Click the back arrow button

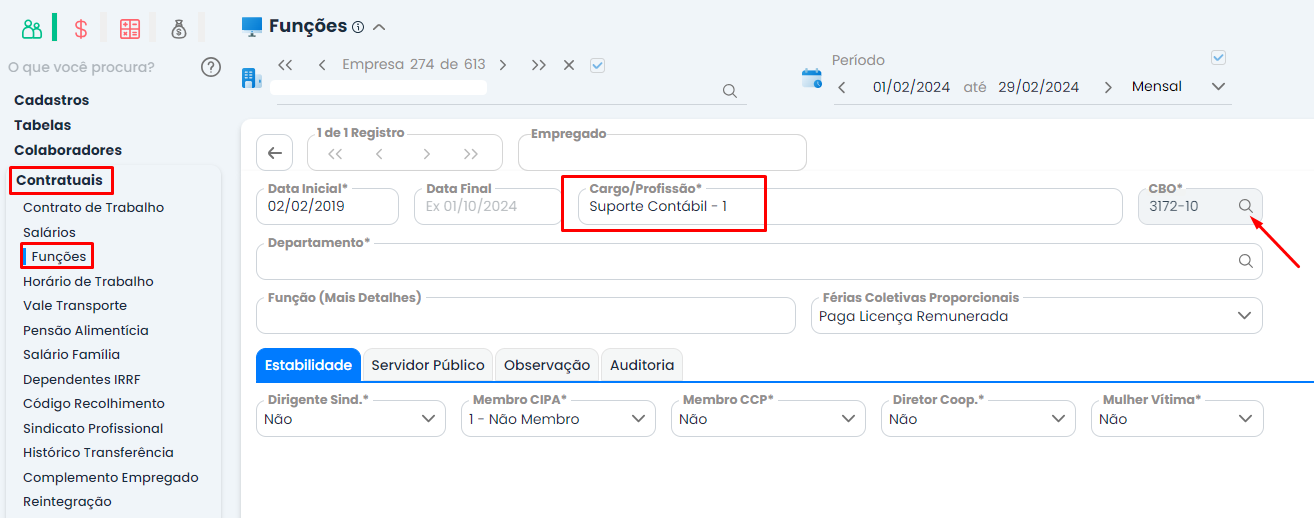click(x=274, y=153)
